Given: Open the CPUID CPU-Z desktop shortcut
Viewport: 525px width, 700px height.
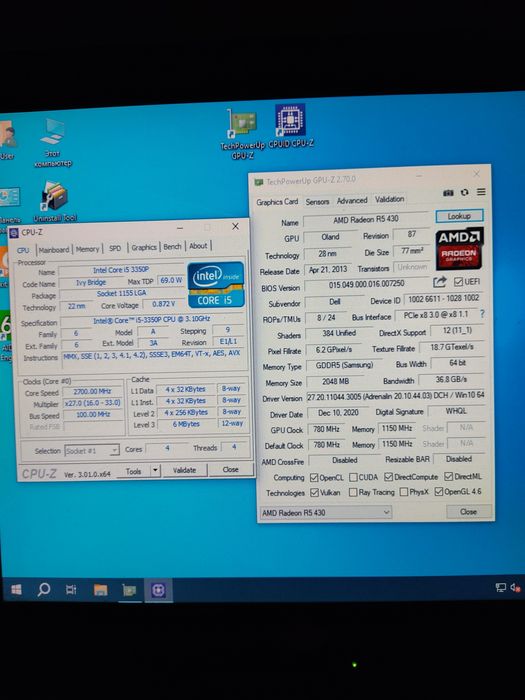Looking at the screenshot, I should point(291,126).
